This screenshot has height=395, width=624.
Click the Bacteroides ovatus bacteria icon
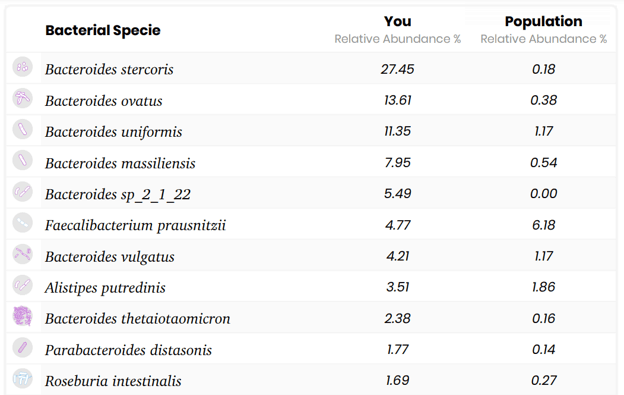(x=22, y=98)
